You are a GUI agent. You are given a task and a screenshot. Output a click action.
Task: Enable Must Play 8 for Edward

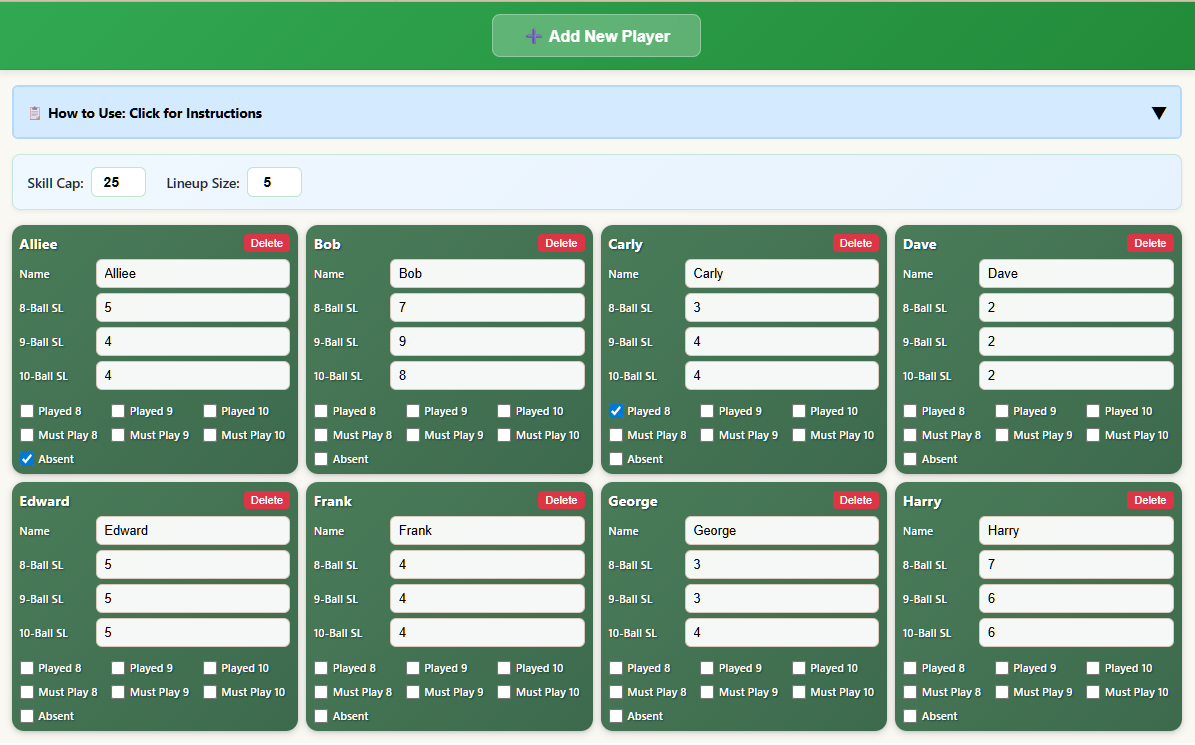27,692
